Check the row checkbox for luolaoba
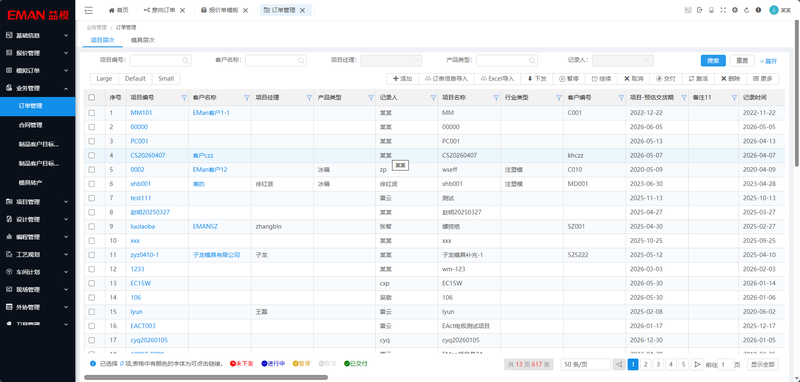The width and height of the screenshot is (800, 382). tap(91, 226)
